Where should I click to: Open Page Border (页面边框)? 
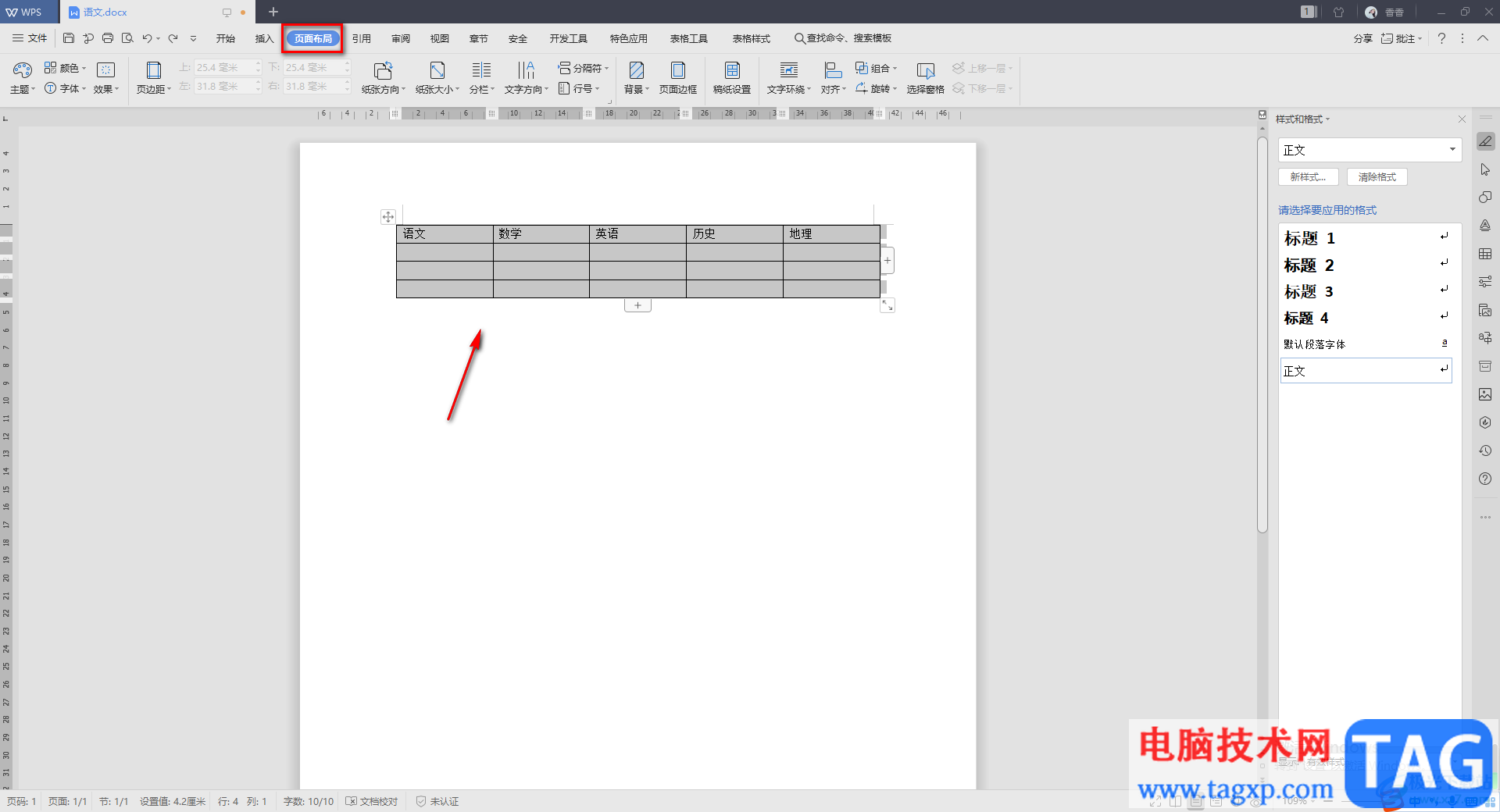[678, 77]
